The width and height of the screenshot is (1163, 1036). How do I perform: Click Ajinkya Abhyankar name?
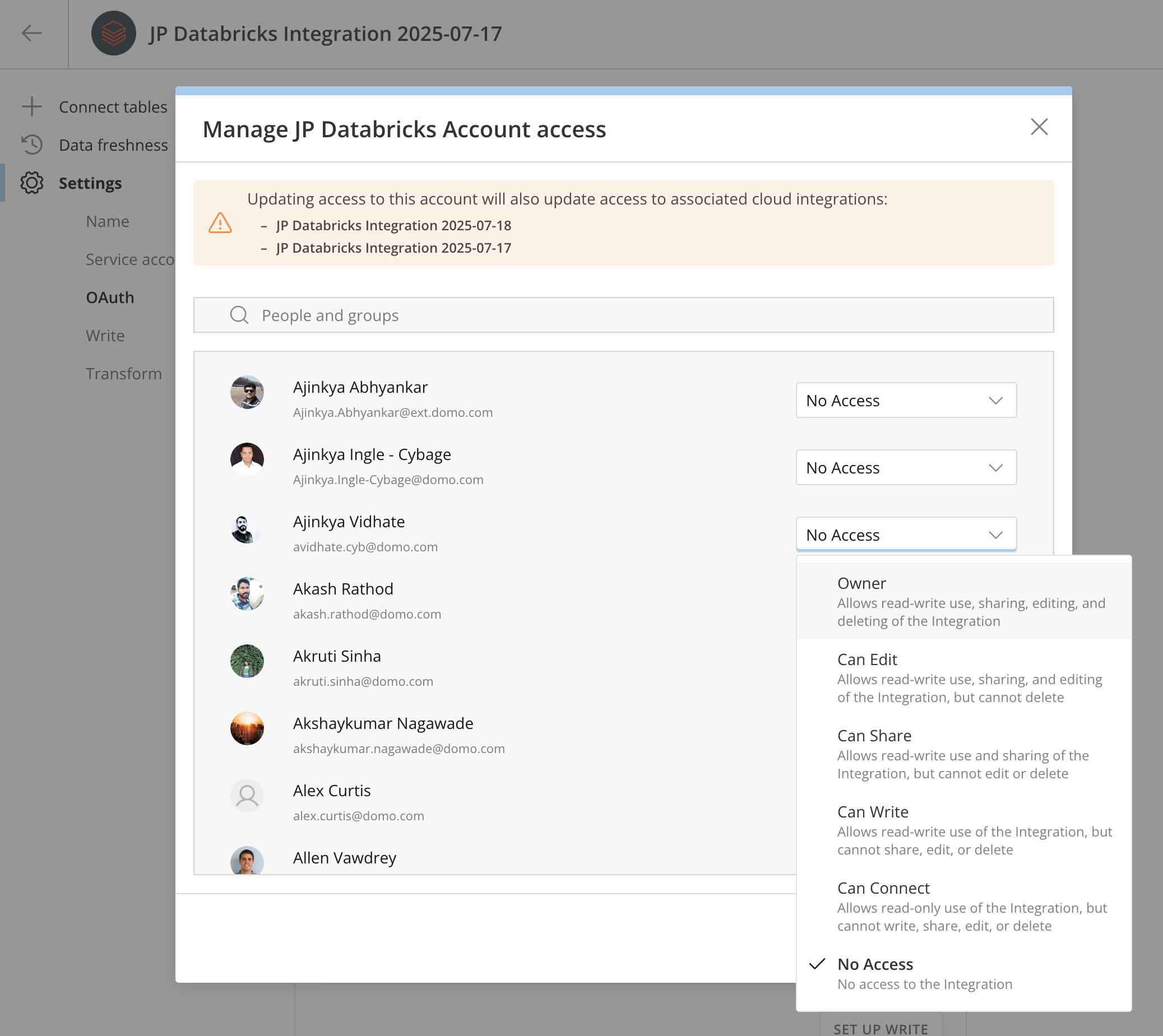[x=360, y=387]
